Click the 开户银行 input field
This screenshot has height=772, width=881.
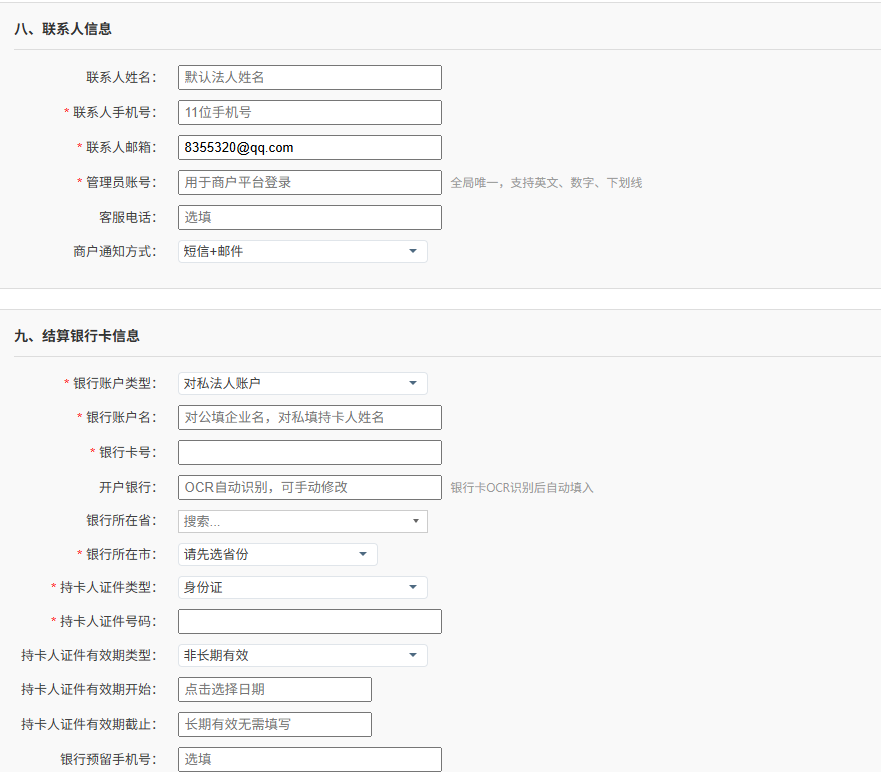[309, 487]
